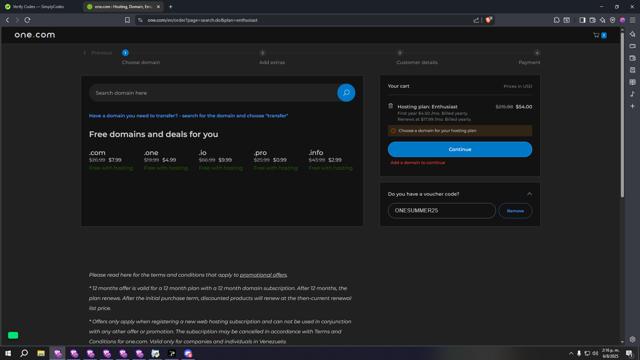Click the green chat widget button
640x360 pixels.
13,335
